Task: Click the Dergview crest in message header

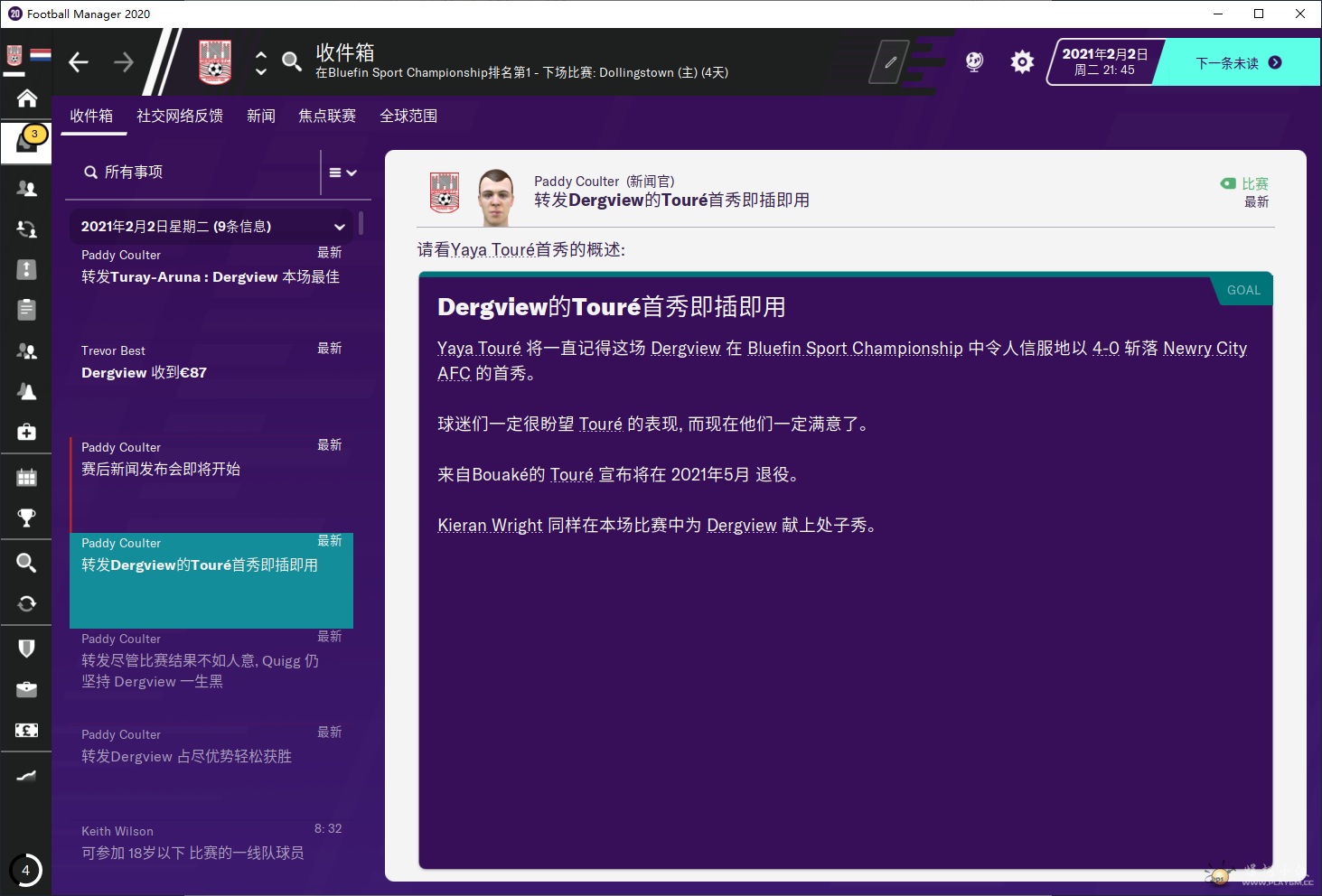Action: coord(444,192)
